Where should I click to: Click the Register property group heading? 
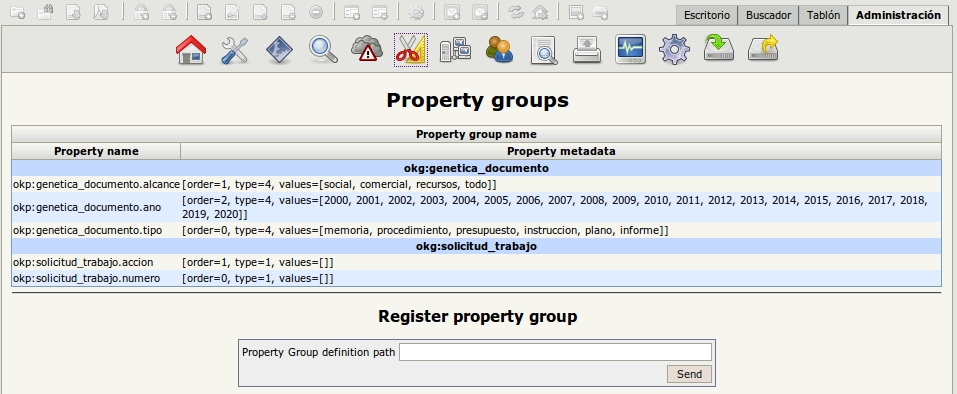click(478, 317)
